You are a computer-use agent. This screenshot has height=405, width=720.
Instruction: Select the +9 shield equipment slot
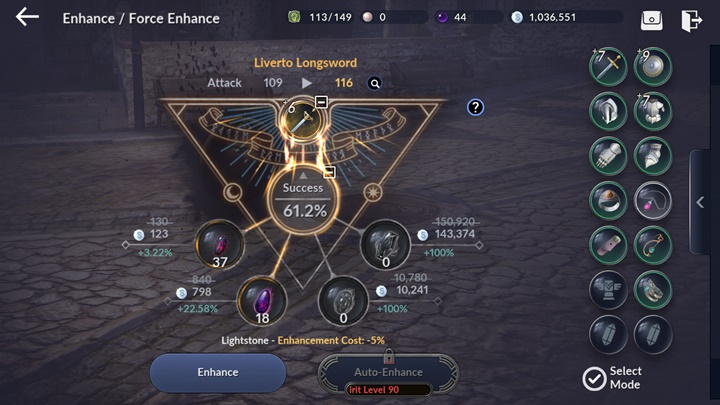tap(652, 67)
